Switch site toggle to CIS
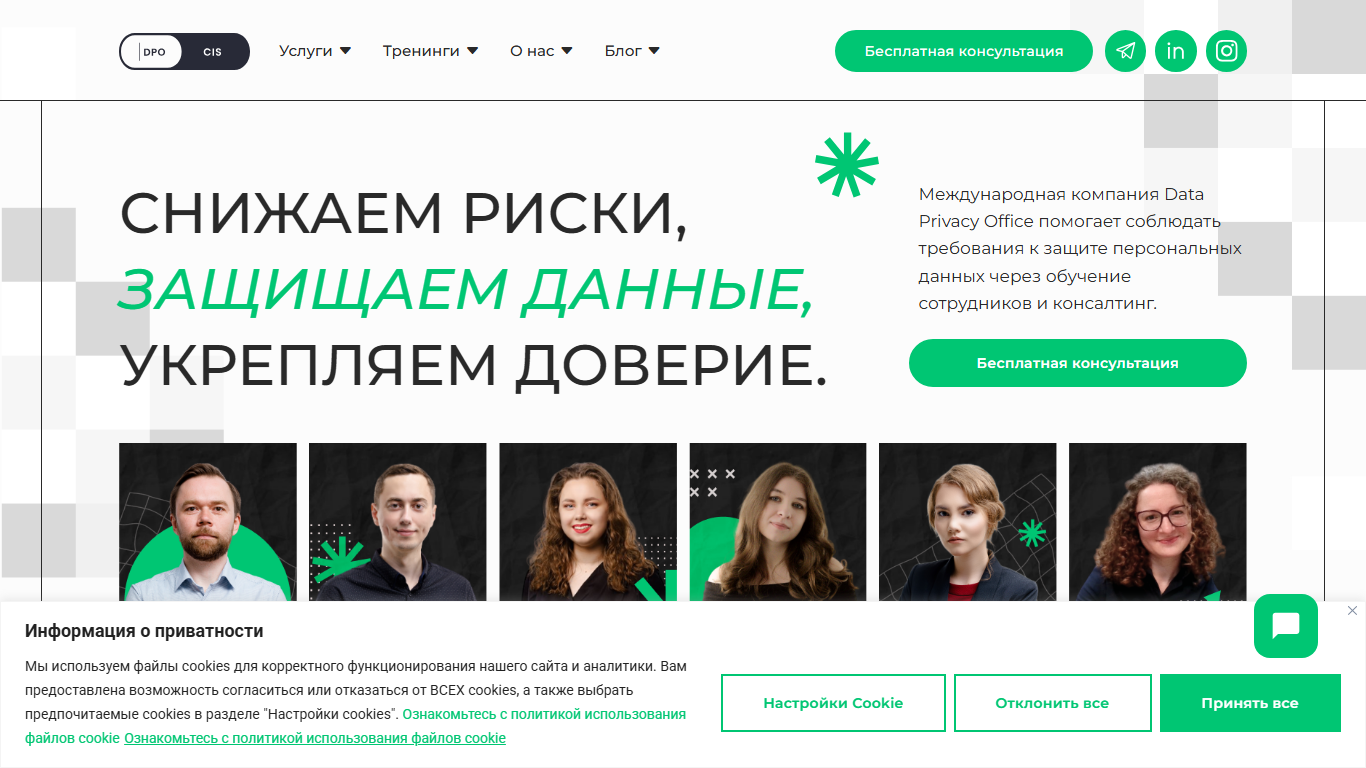 (x=213, y=52)
